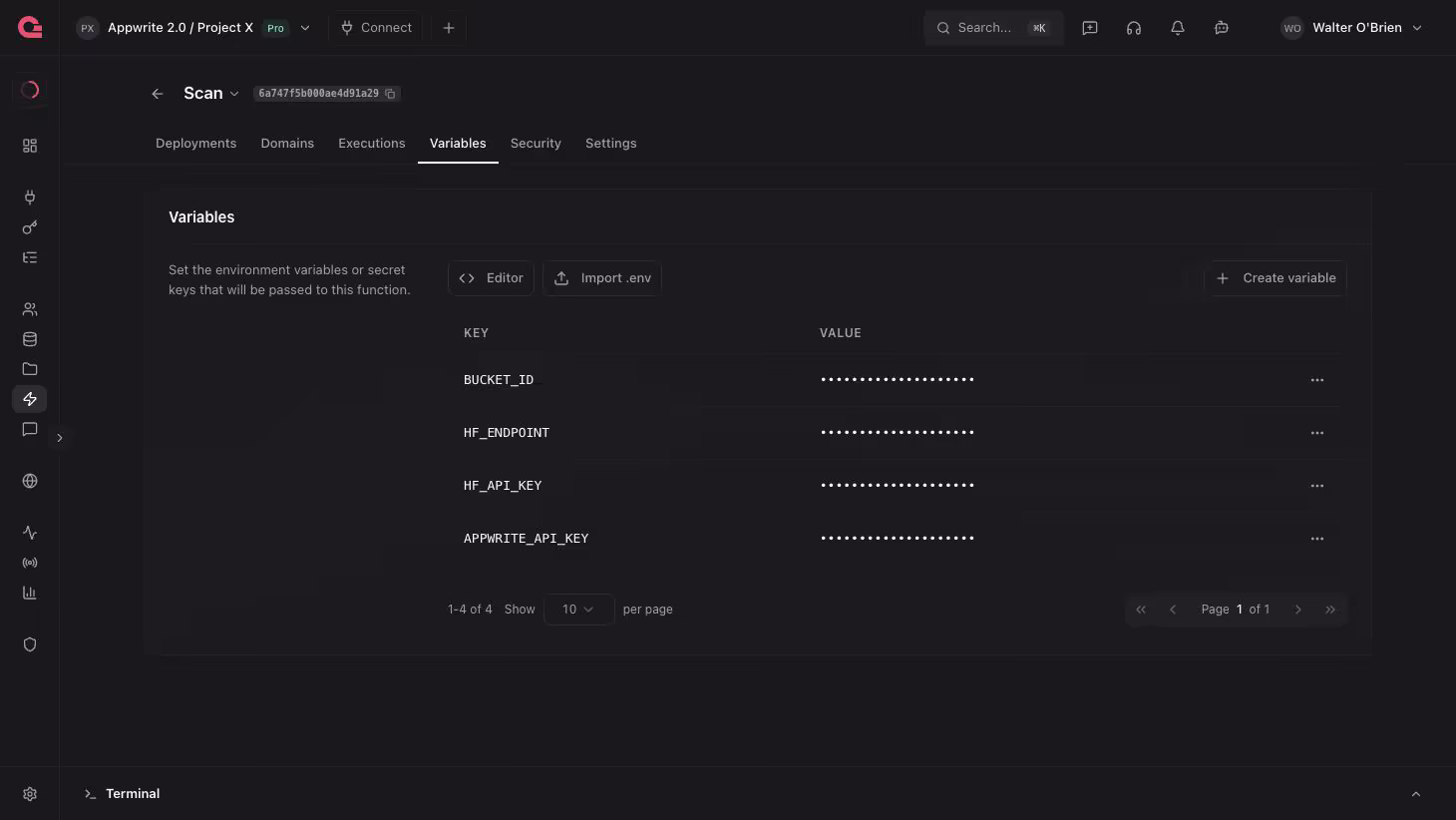Image resolution: width=1456 pixels, height=820 pixels.
Task: Go back with the left arrow icon
Action: click(158, 94)
